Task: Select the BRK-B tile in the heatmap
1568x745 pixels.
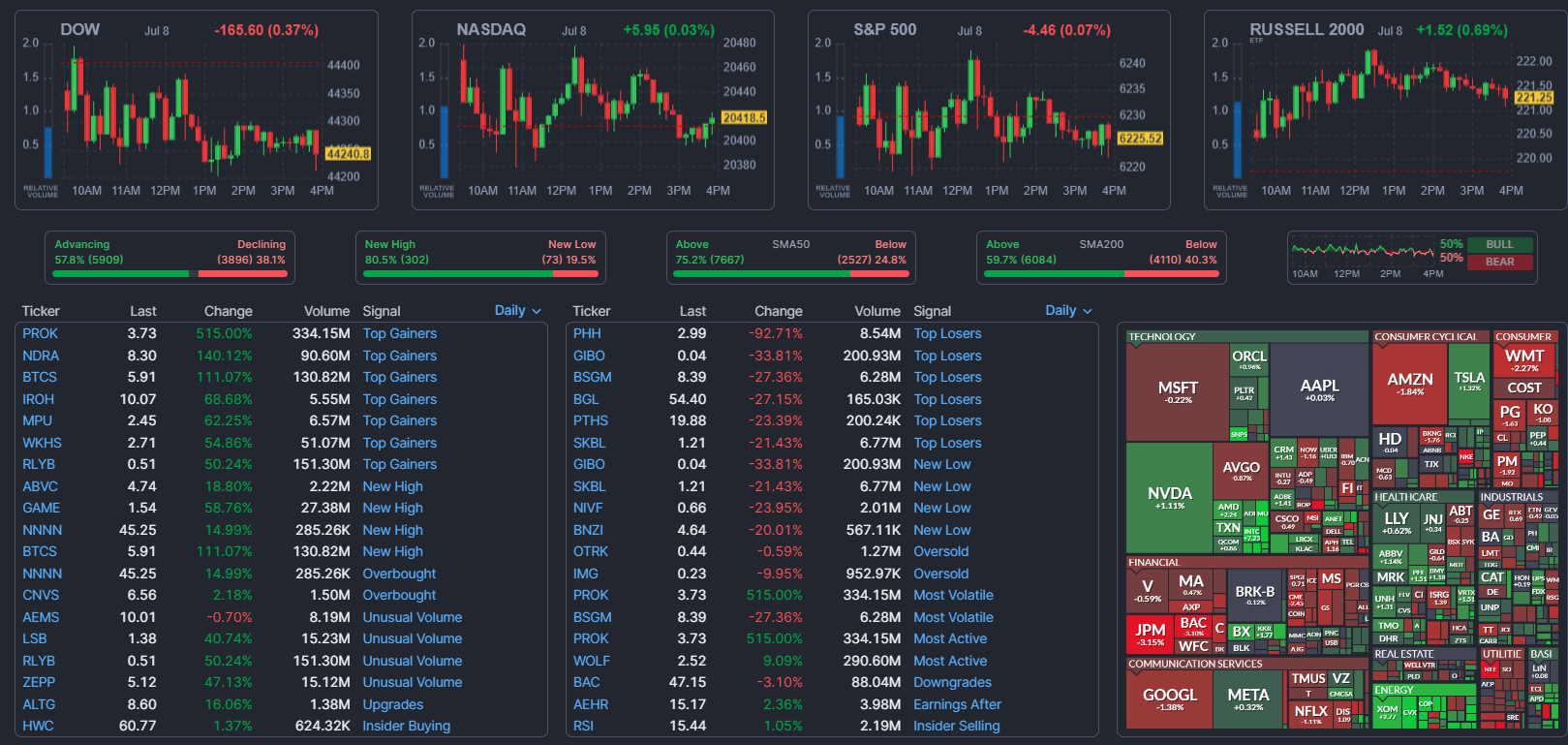Action: tap(1255, 596)
